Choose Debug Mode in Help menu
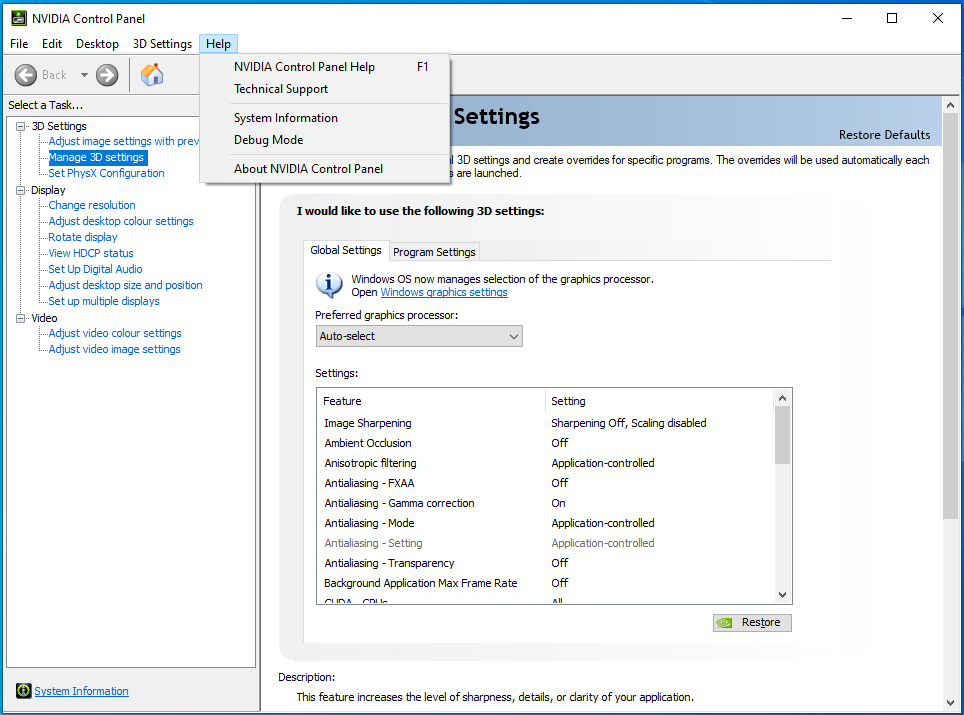 click(325, 140)
